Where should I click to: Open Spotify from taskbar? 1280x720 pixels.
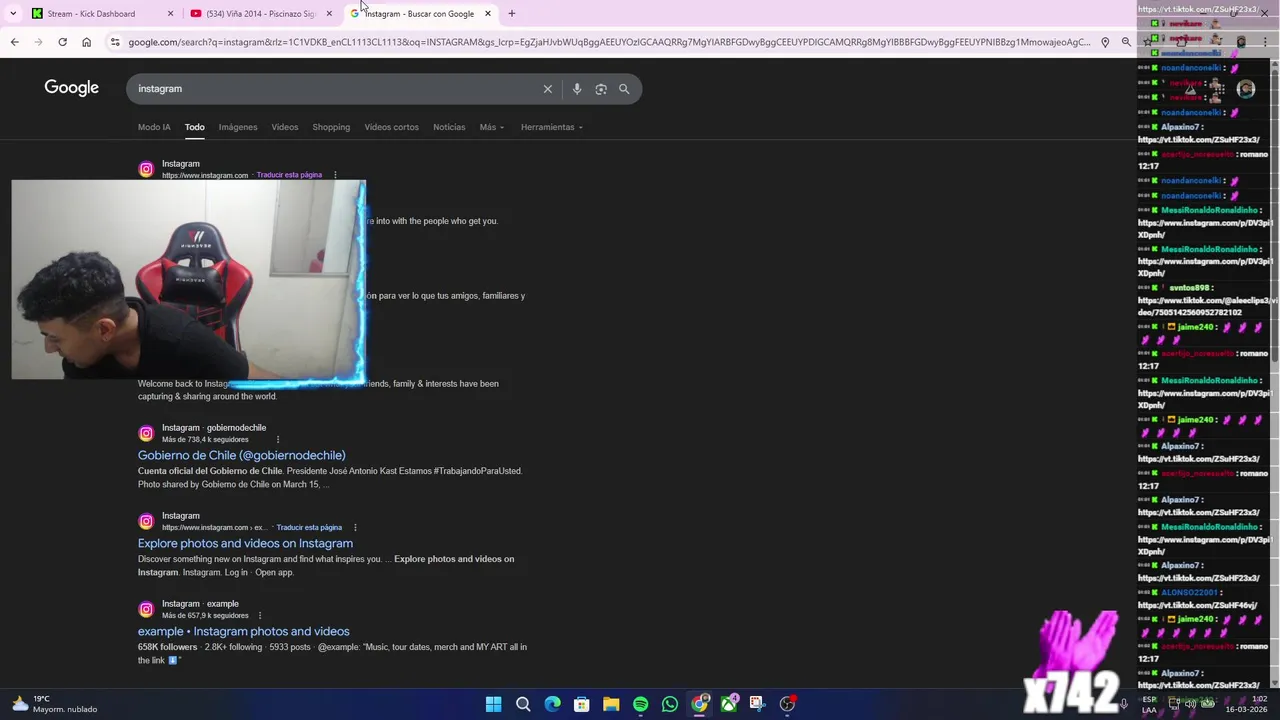[x=640, y=704]
